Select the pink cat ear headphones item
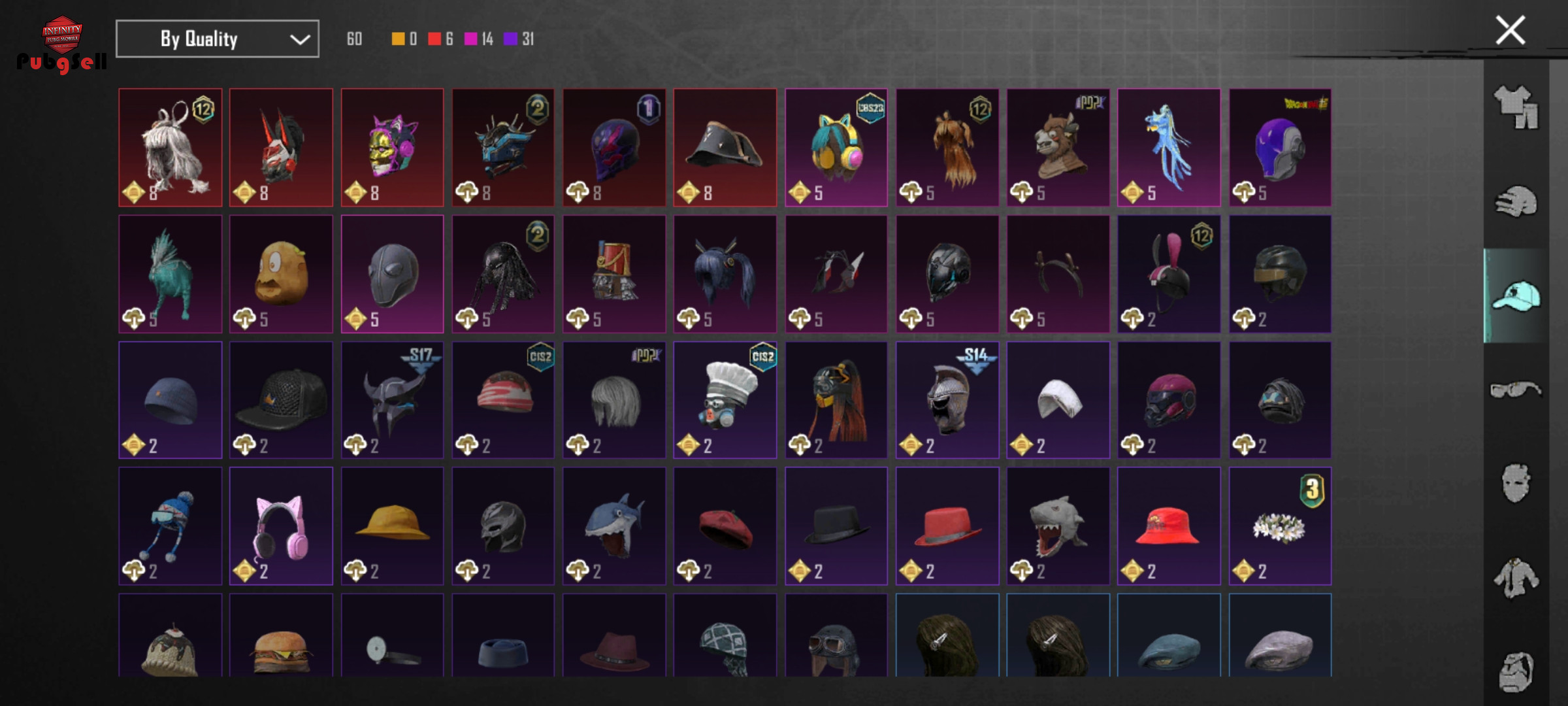The height and width of the screenshot is (706, 1568). coord(281,526)
